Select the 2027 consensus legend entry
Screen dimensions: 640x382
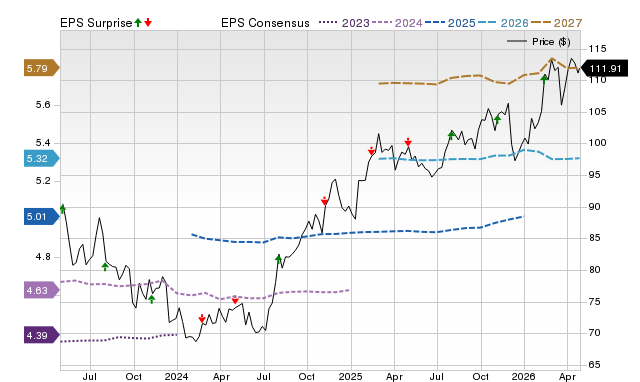click(x=556, y=23)
